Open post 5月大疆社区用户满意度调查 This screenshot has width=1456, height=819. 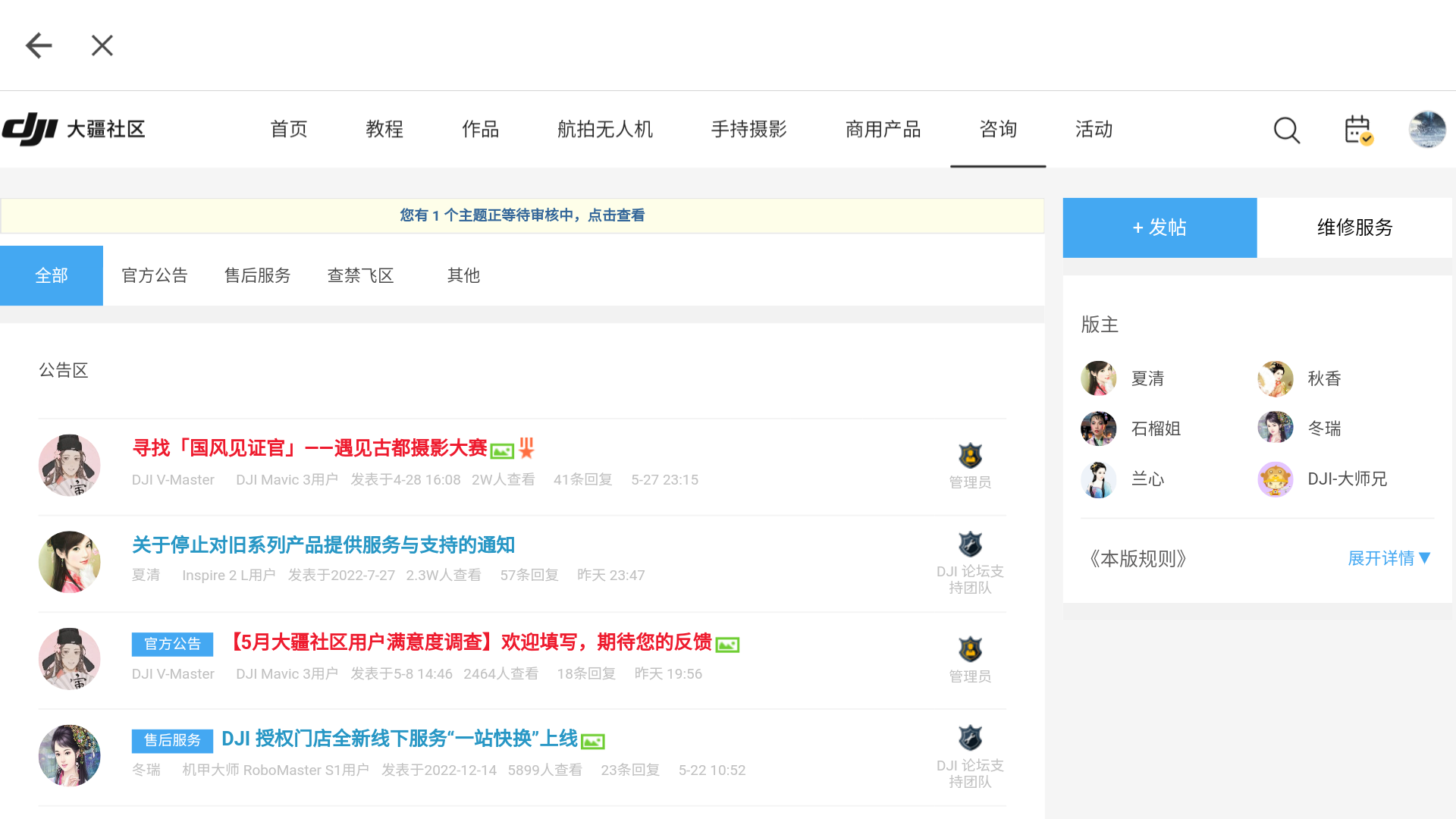coord(469,642)
